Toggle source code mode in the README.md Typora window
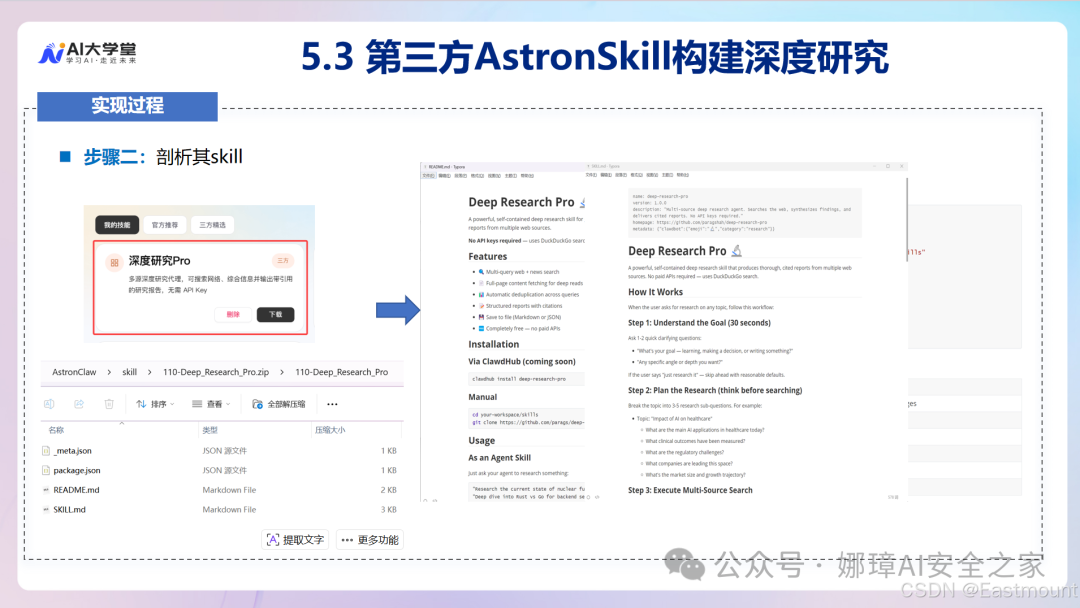 coord(435,500)
